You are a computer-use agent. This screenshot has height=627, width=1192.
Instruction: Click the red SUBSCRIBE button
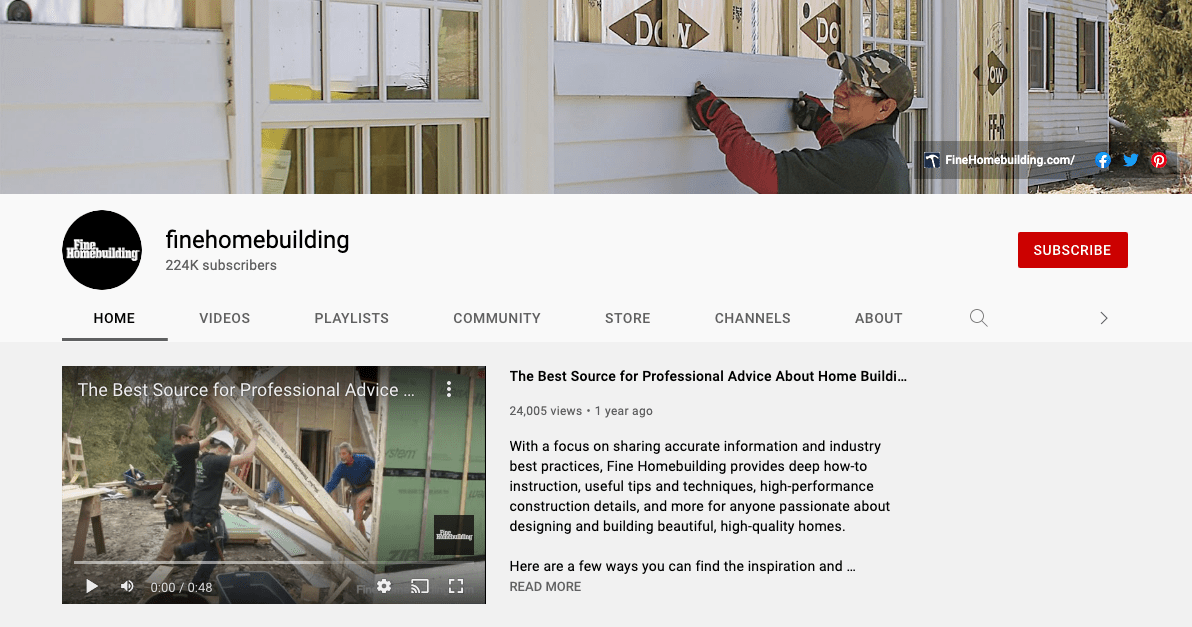[x=1072, y=250]
